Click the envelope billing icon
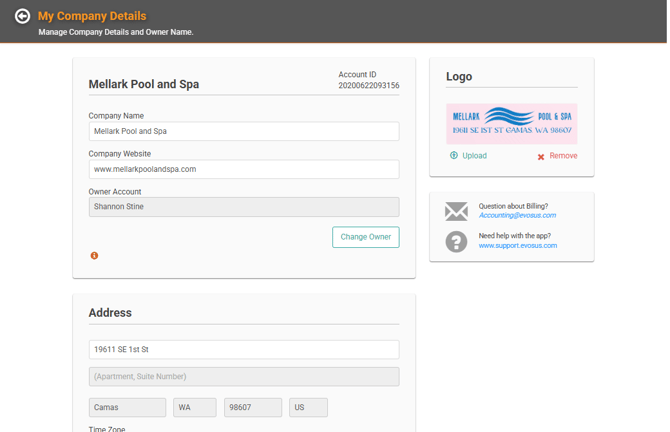Image resolution: width=670 pixels, height=432 pixels. tap(456, 211)
